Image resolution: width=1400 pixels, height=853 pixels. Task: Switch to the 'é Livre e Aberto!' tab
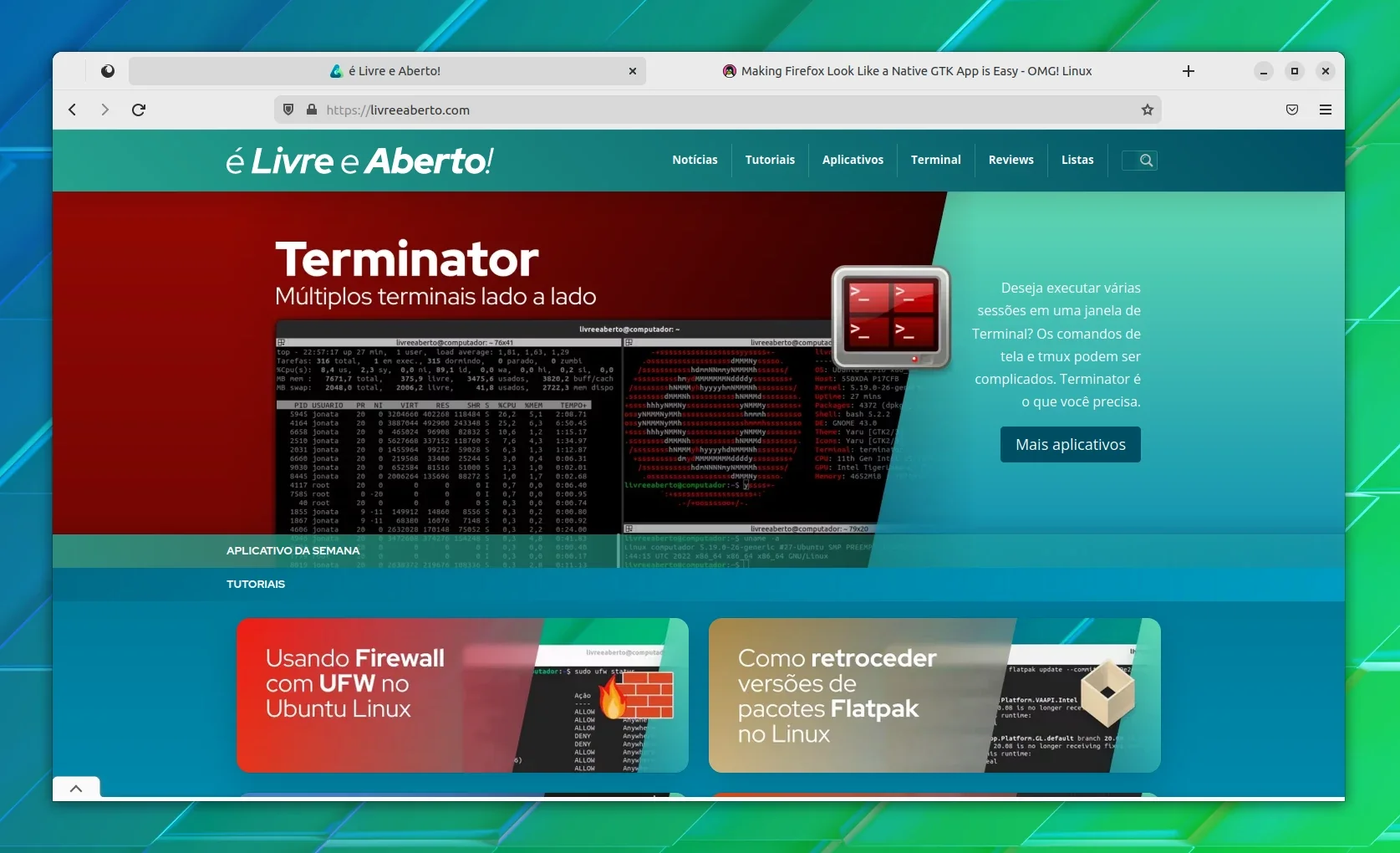point(386,71)
